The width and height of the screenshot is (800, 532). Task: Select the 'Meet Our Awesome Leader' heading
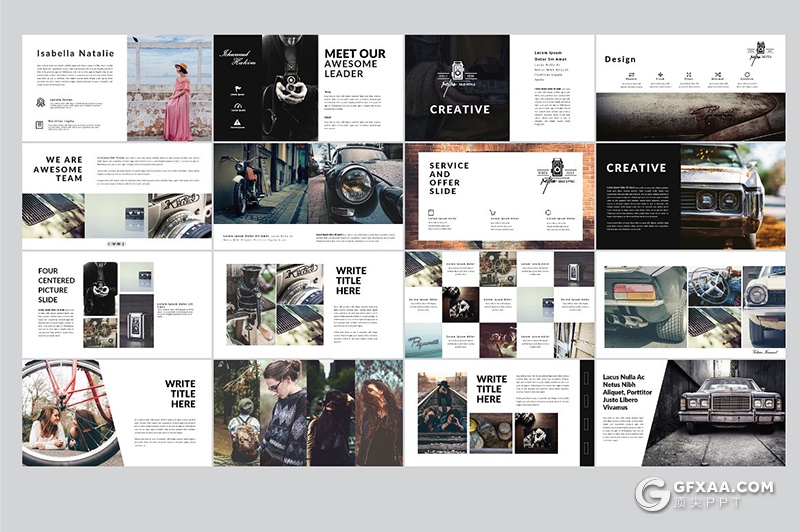[356, 65]
